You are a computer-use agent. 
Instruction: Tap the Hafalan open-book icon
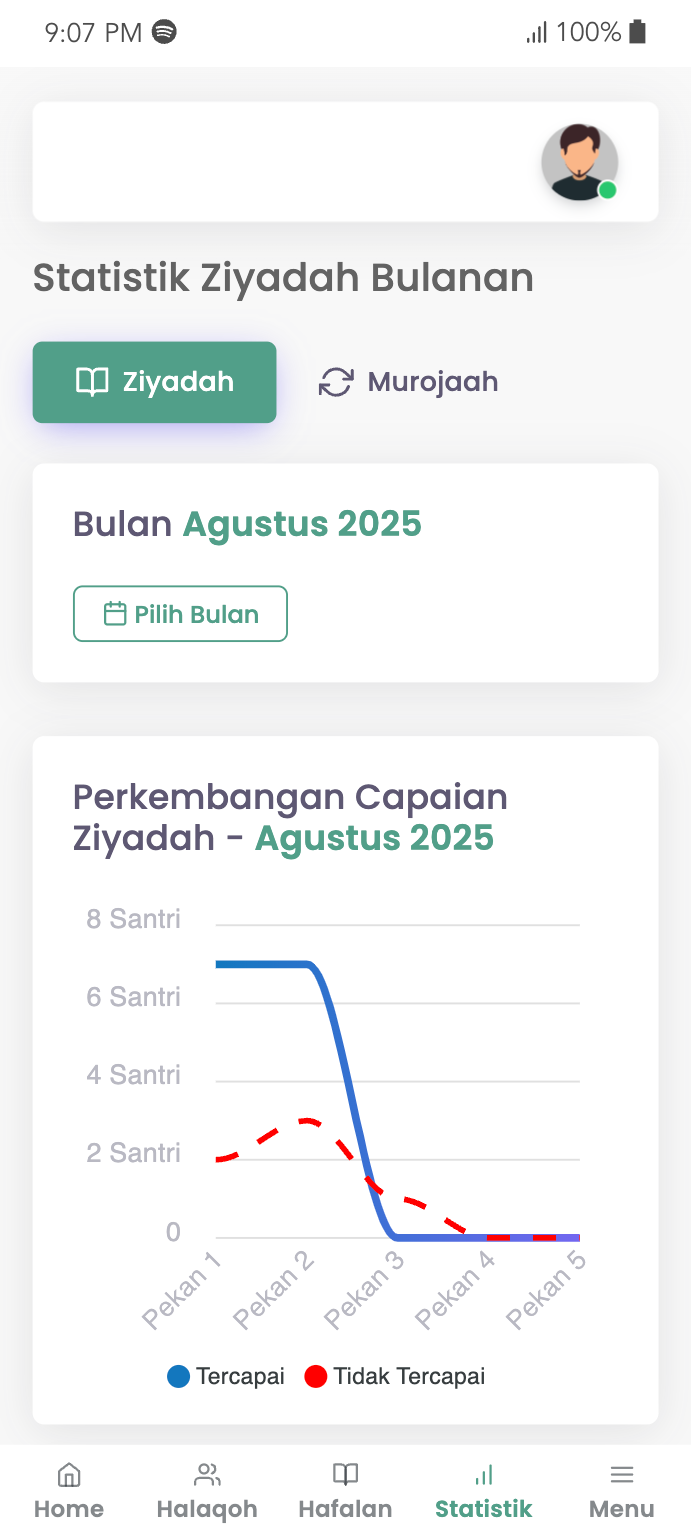tap(345, 1472)
